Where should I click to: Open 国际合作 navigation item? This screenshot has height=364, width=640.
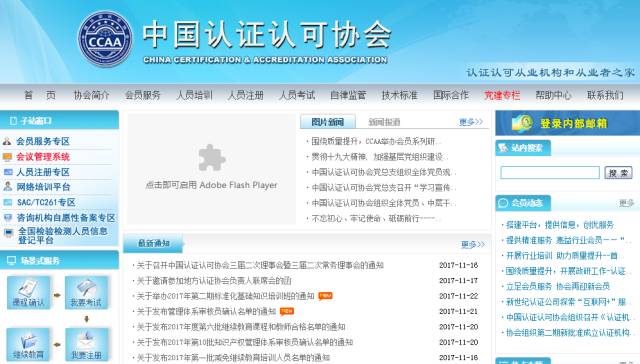coord(451,95)
